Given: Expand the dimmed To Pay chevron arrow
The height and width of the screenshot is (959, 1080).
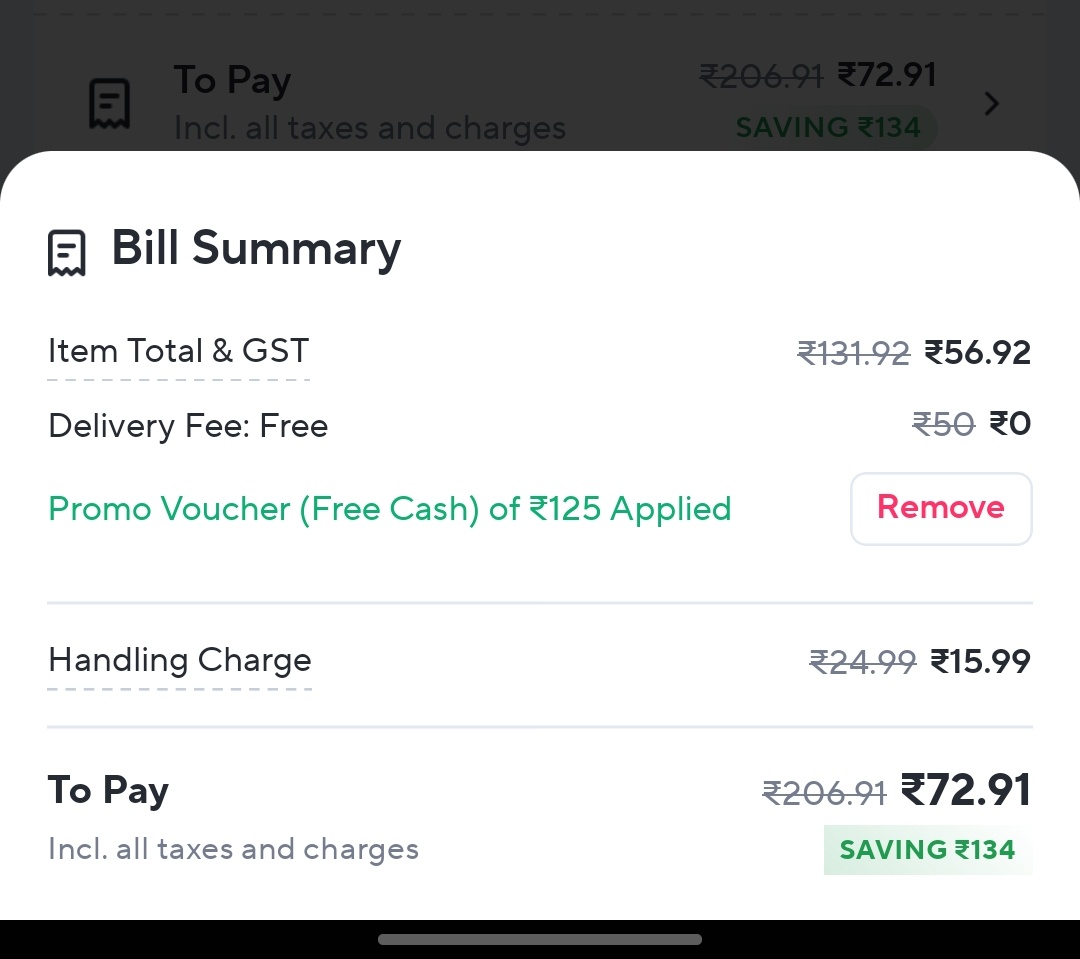Looking at the screenshot, I should tap(991, 104).
